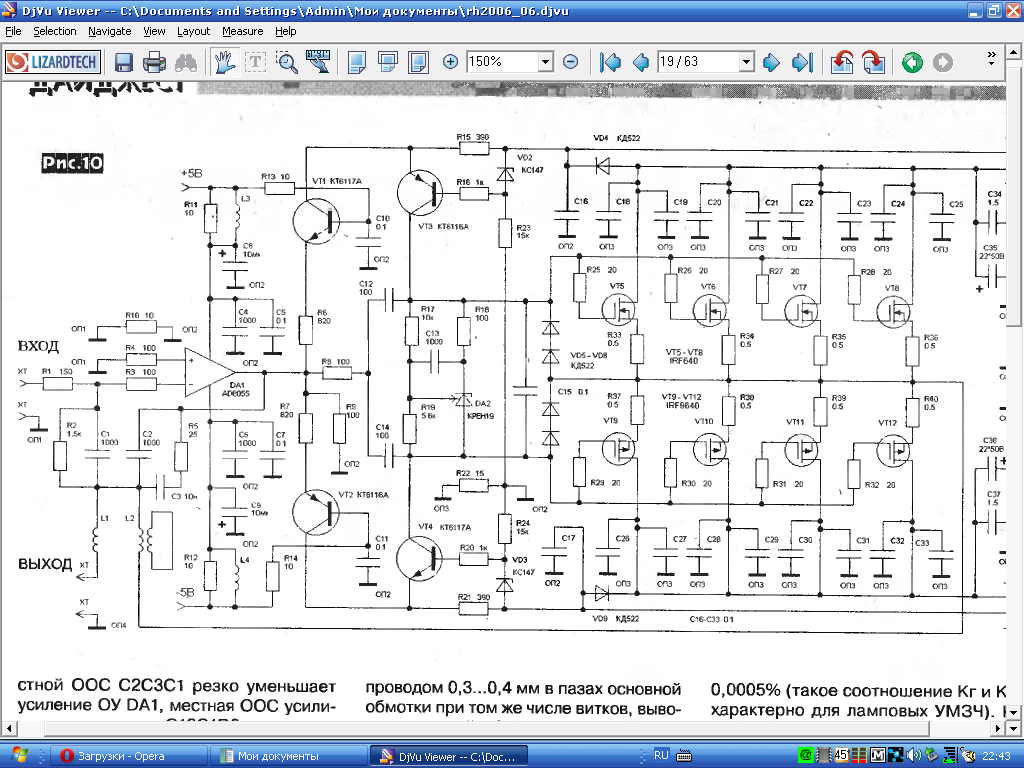Click the horizontal scrollbar track
Screen dimensions: 1024x768
(486, 728)
